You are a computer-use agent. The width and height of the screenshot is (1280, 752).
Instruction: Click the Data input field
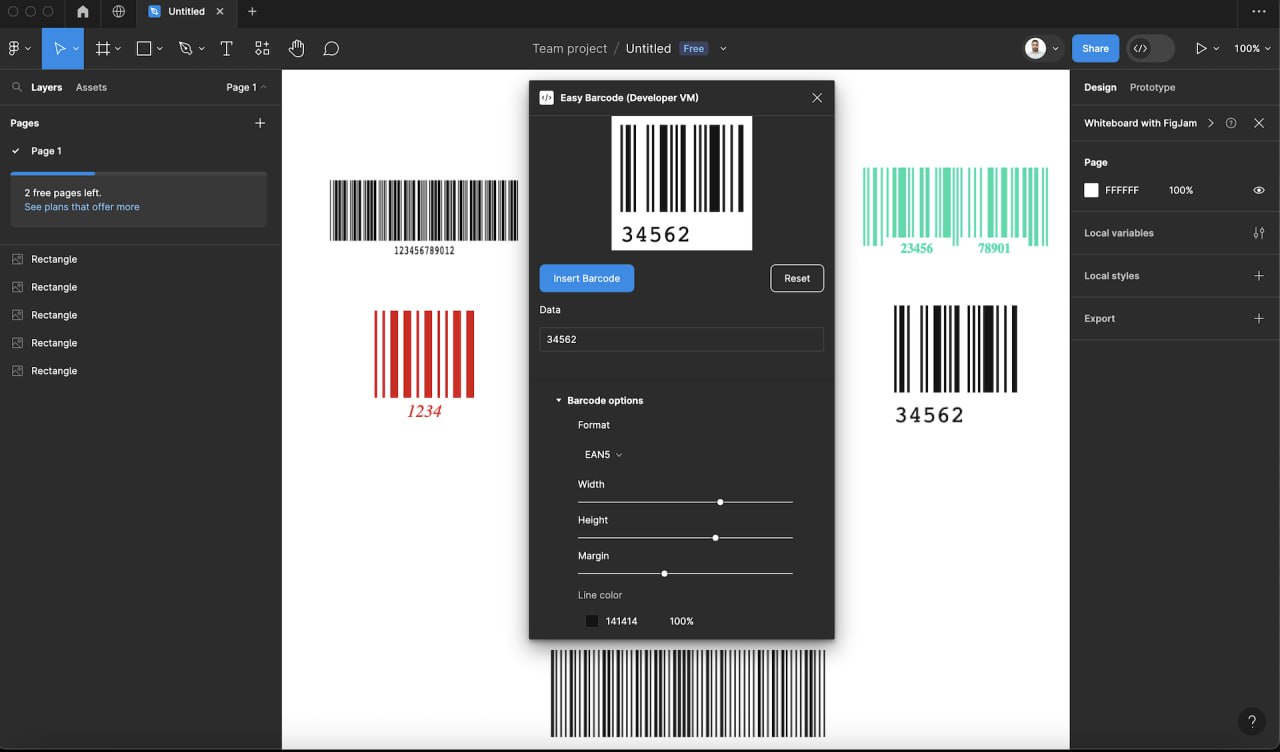681,339
